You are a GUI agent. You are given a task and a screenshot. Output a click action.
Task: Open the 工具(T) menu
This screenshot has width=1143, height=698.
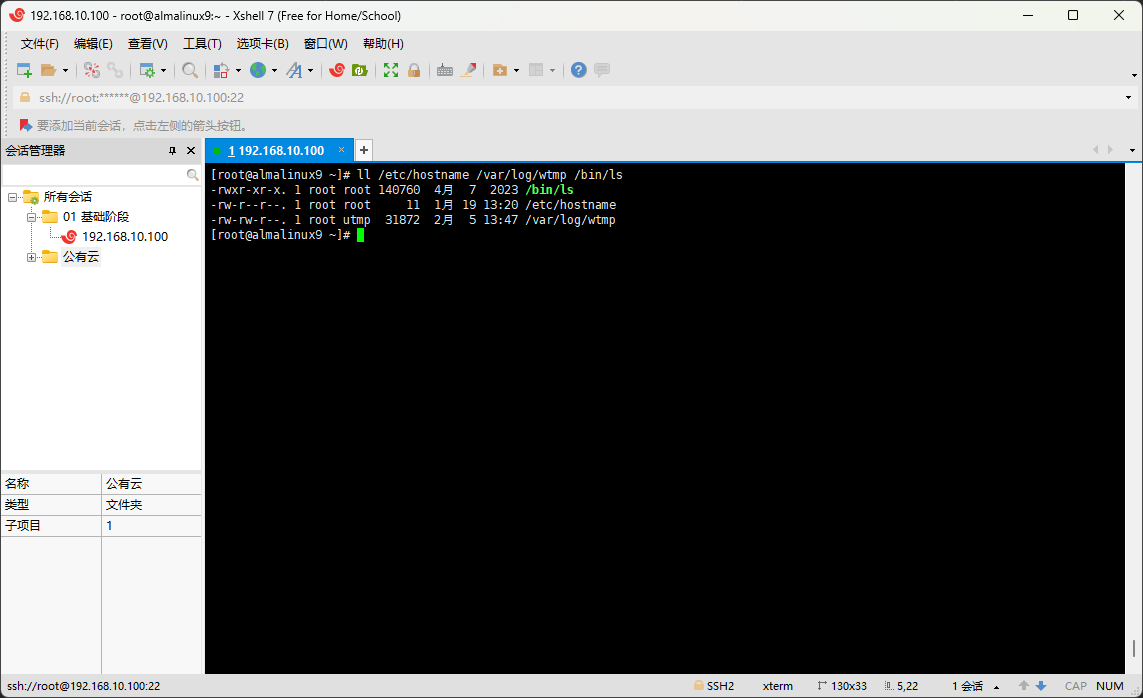tap(202, 44)
